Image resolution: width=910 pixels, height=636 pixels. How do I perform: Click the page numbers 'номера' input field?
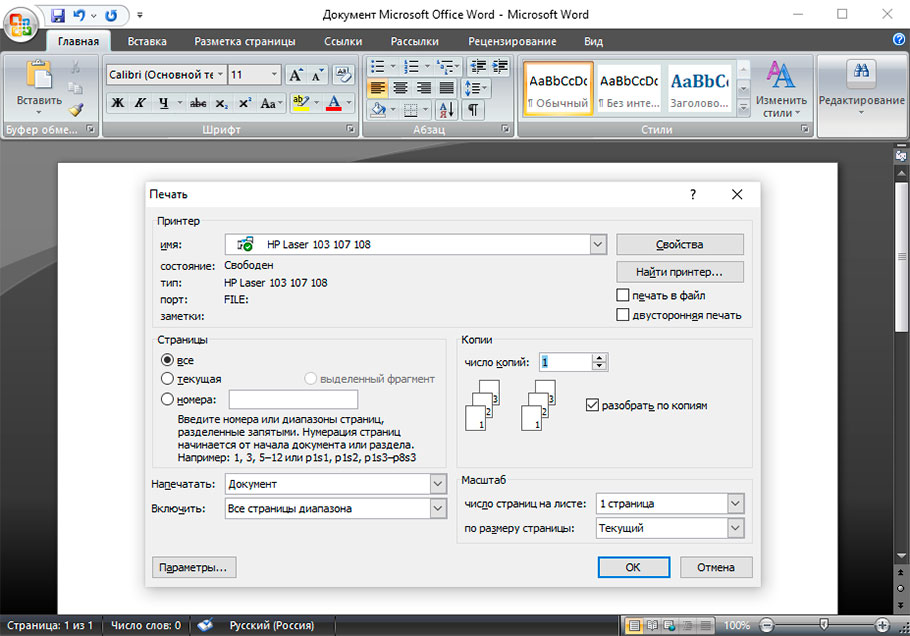(x=293, y=400)
